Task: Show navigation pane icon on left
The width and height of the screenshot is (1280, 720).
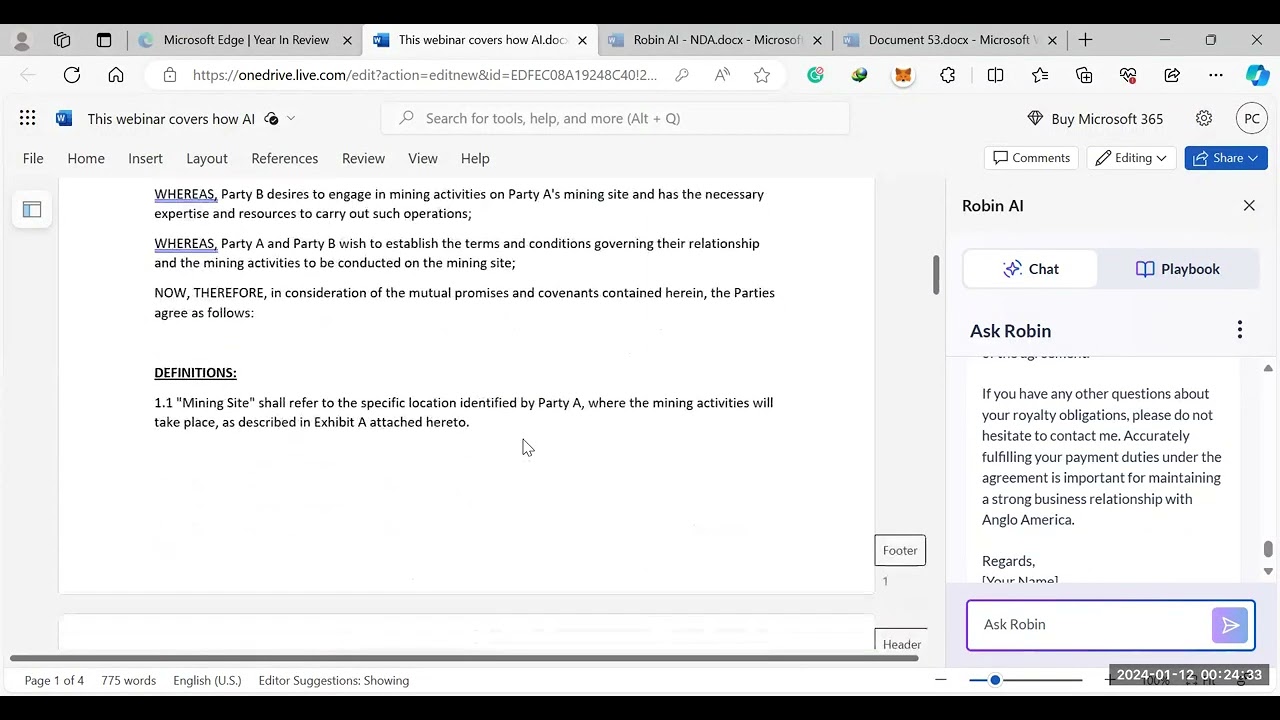Action: [32, 209]
